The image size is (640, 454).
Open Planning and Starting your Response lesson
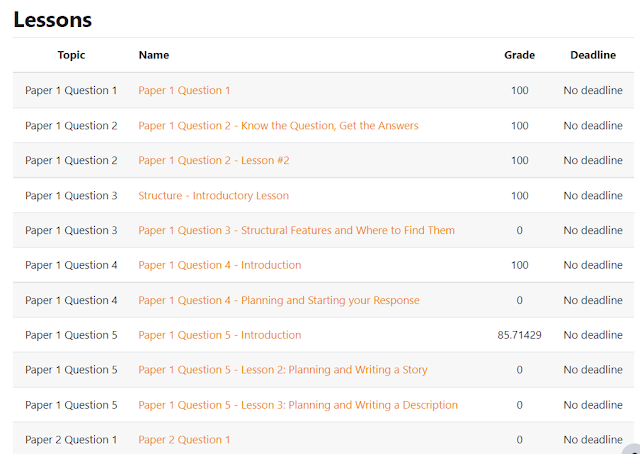[279, 300]
